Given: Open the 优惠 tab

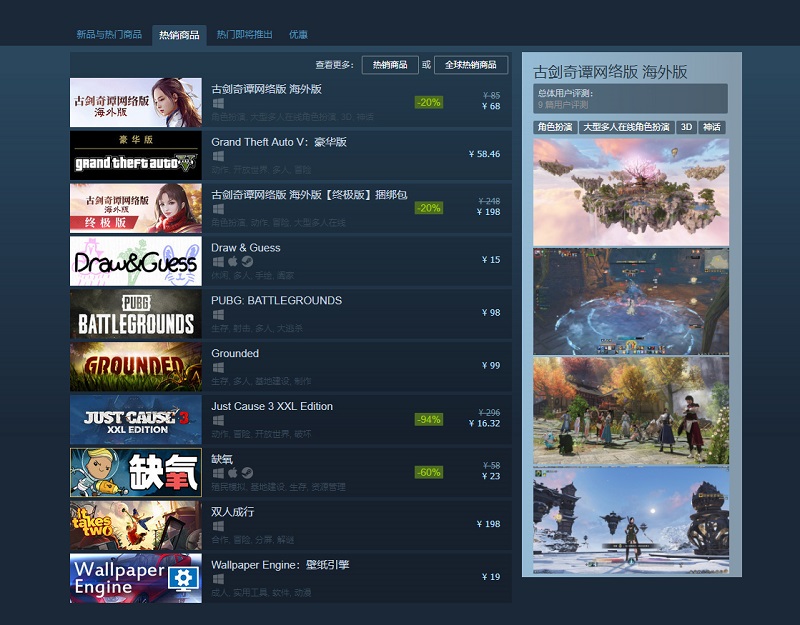Looking at the screenshot, I should pyautogui.click(x=298, y=35).
